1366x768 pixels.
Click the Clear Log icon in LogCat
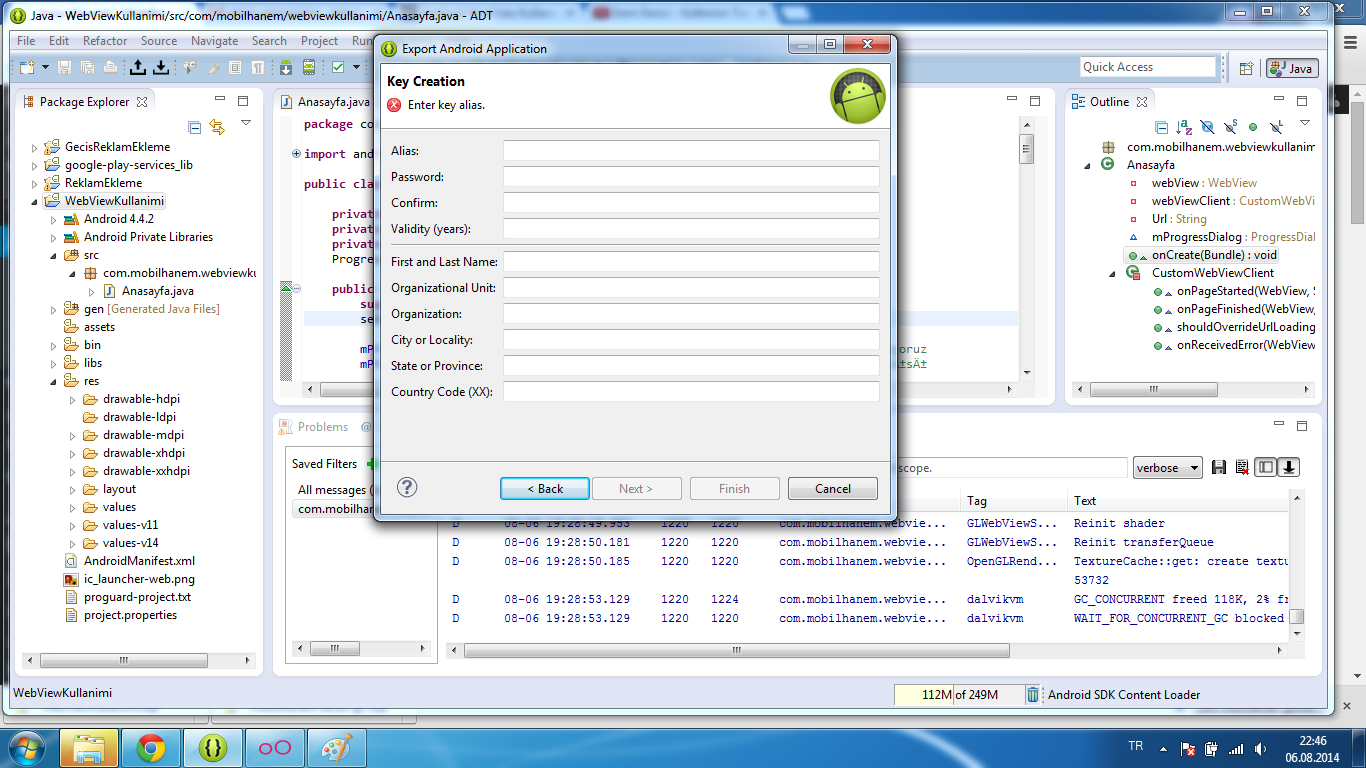1242,467
